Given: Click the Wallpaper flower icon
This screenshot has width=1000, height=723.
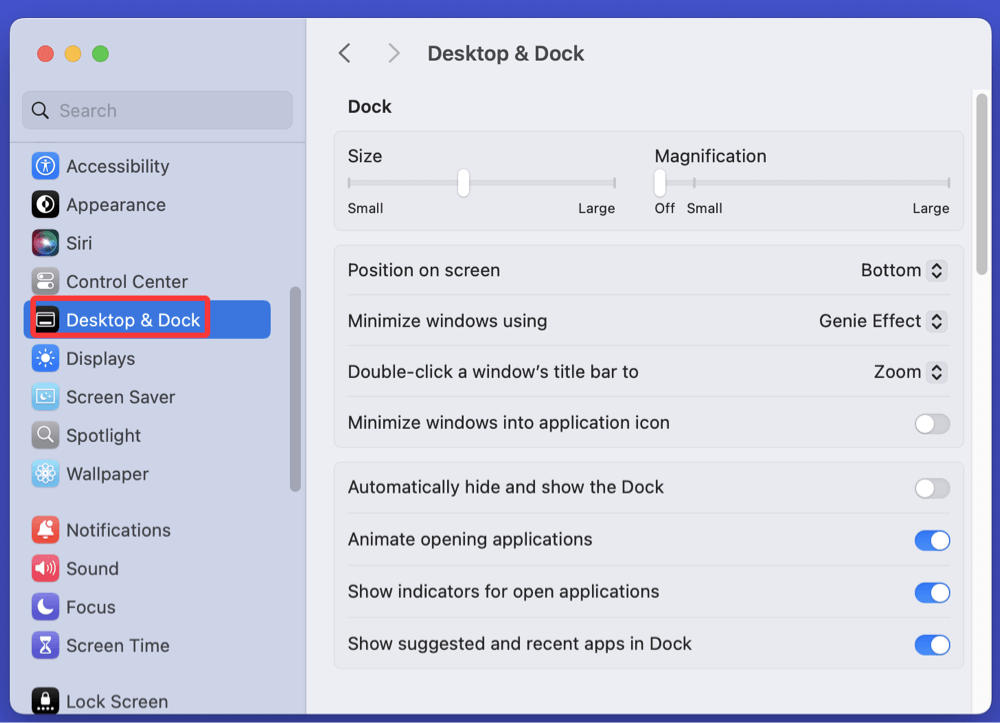Looking at the screenshot, I should [45, 474].
